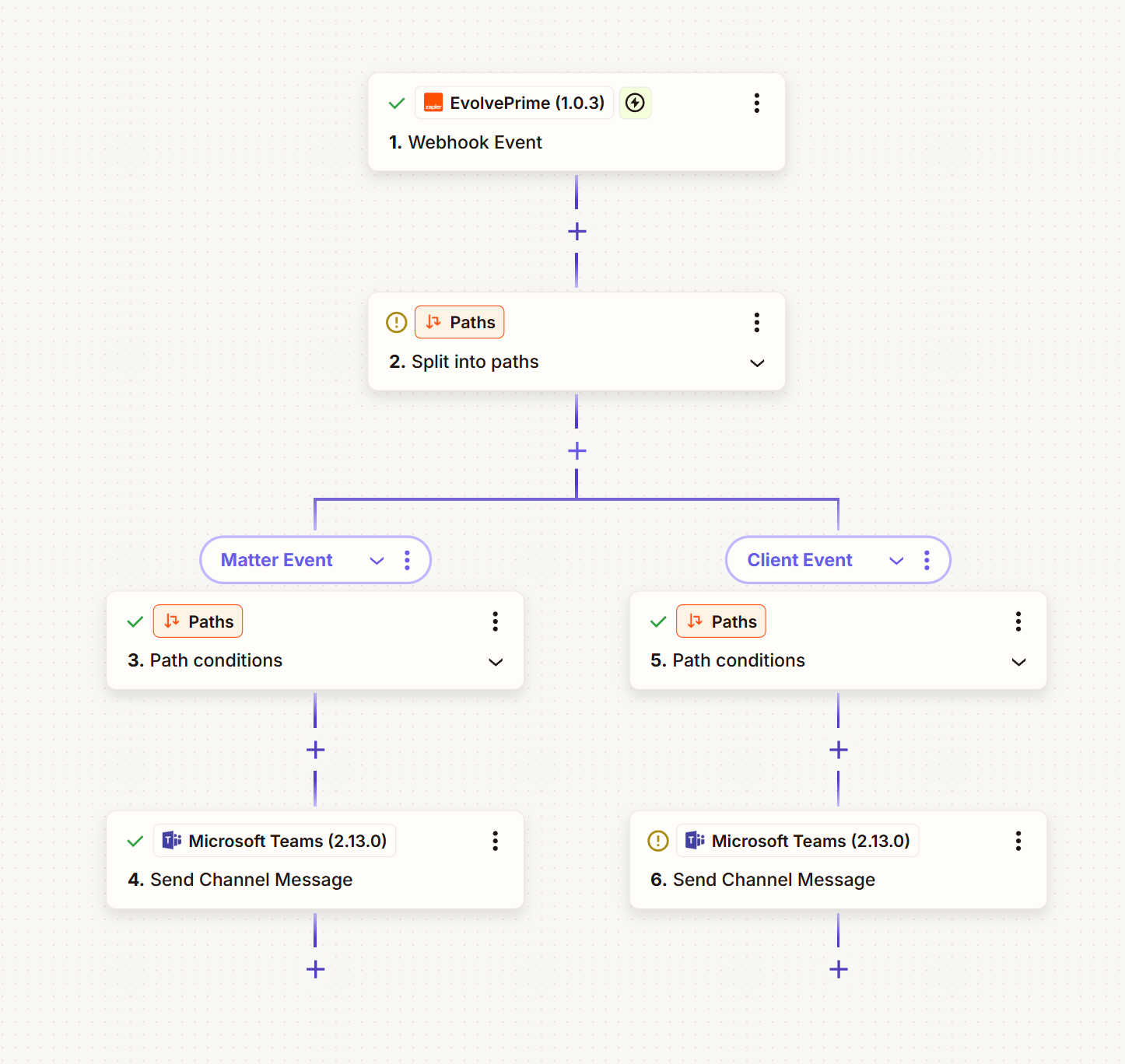The image size is (1125, 1064).
Task: Add step between Webhook Event and Paths
Action: click(577, 231)
